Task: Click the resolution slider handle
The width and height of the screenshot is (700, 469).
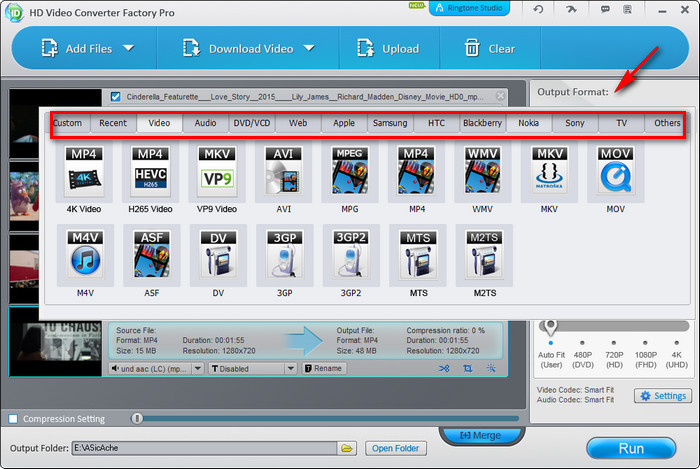Action: coord(550,326)
